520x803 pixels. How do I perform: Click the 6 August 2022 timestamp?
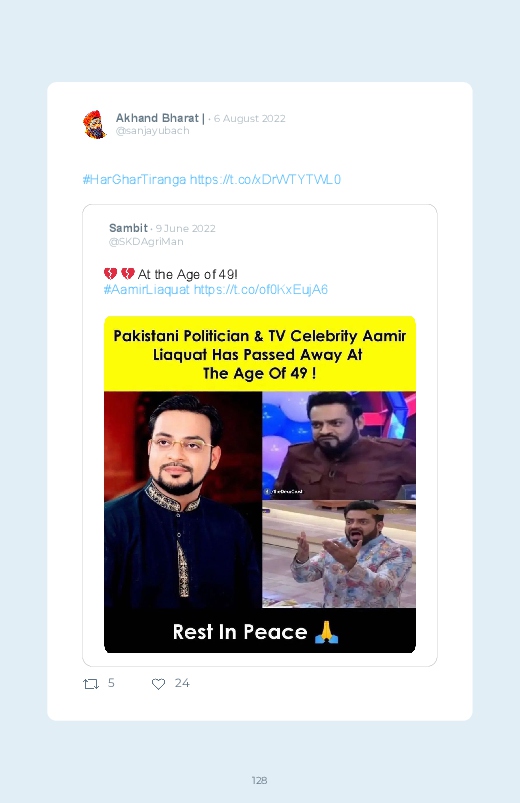click(x=249, y=119)
